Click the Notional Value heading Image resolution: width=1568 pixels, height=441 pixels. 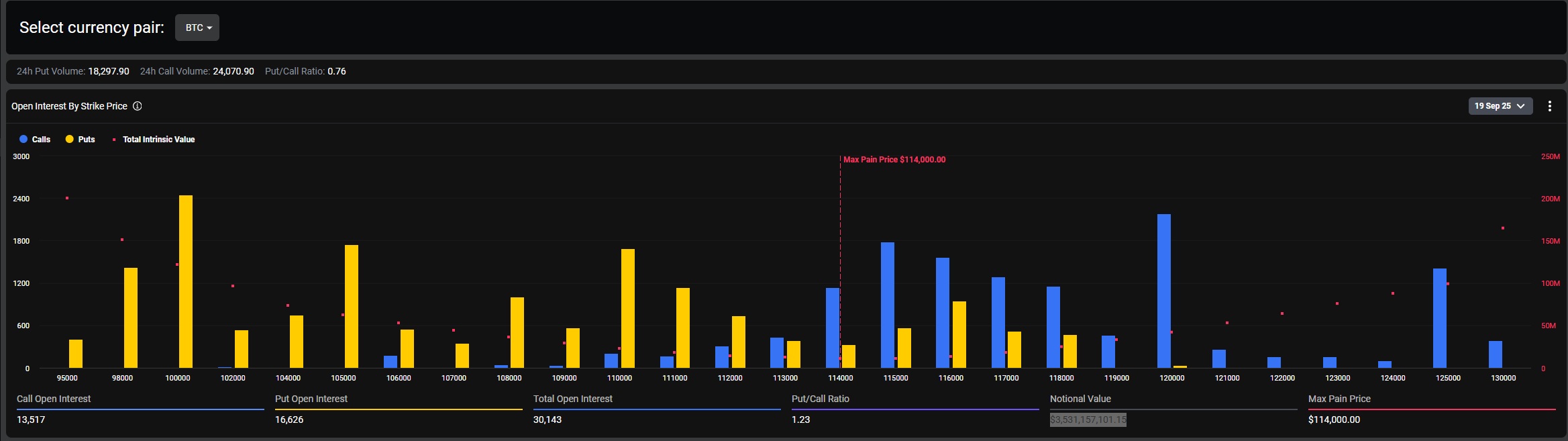point(1080,399)
